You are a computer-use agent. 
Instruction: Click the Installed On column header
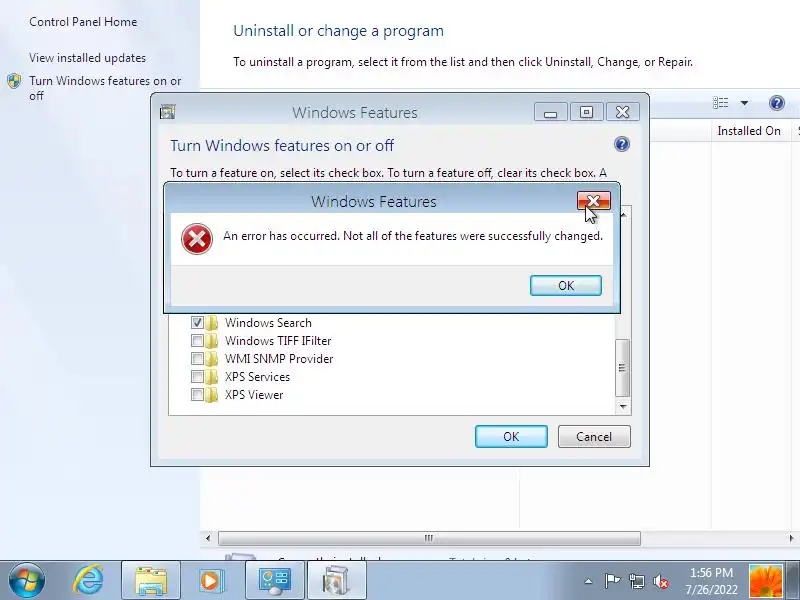(x=748, y=131)
